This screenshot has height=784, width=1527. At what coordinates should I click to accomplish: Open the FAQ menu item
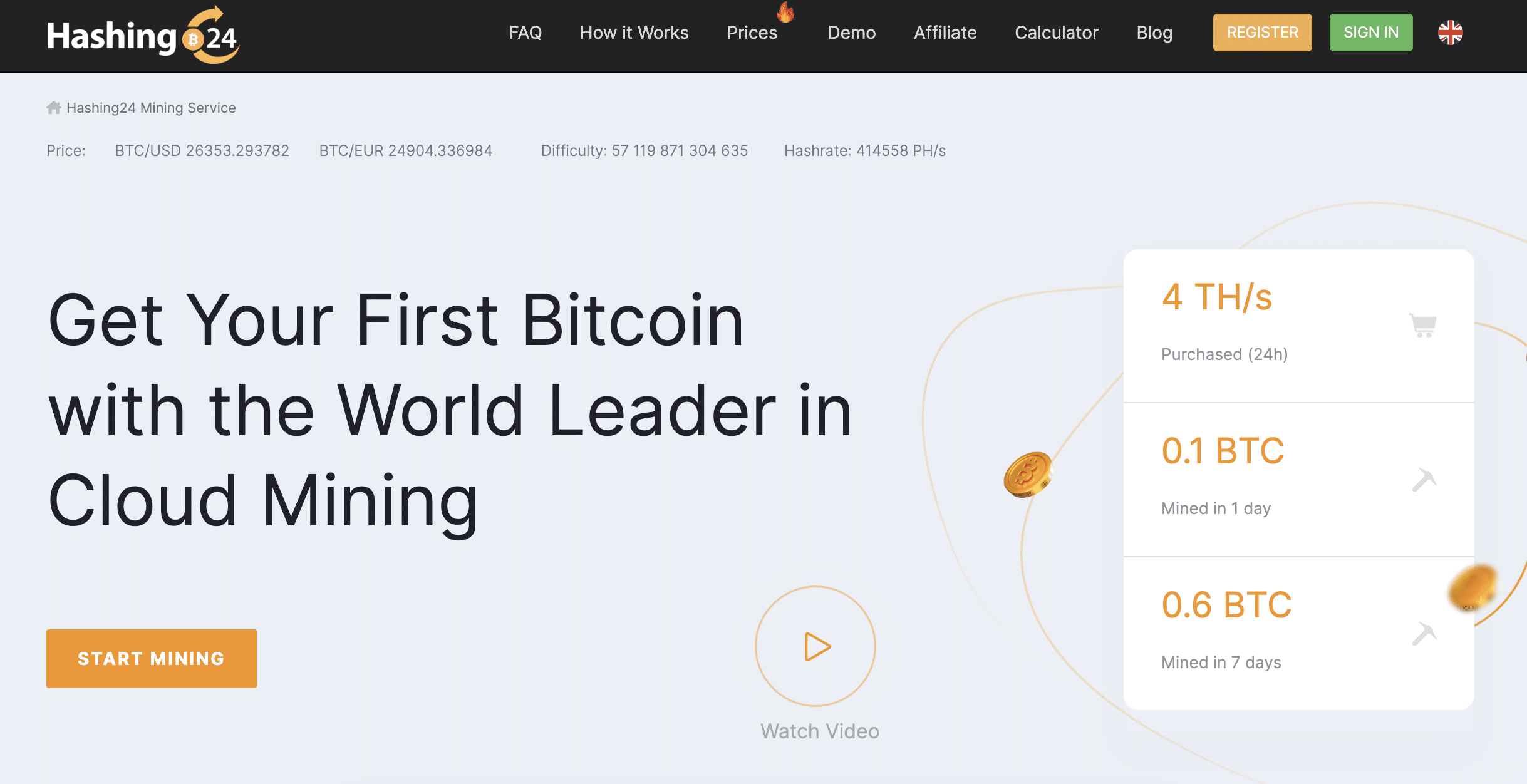pos(525,32)
